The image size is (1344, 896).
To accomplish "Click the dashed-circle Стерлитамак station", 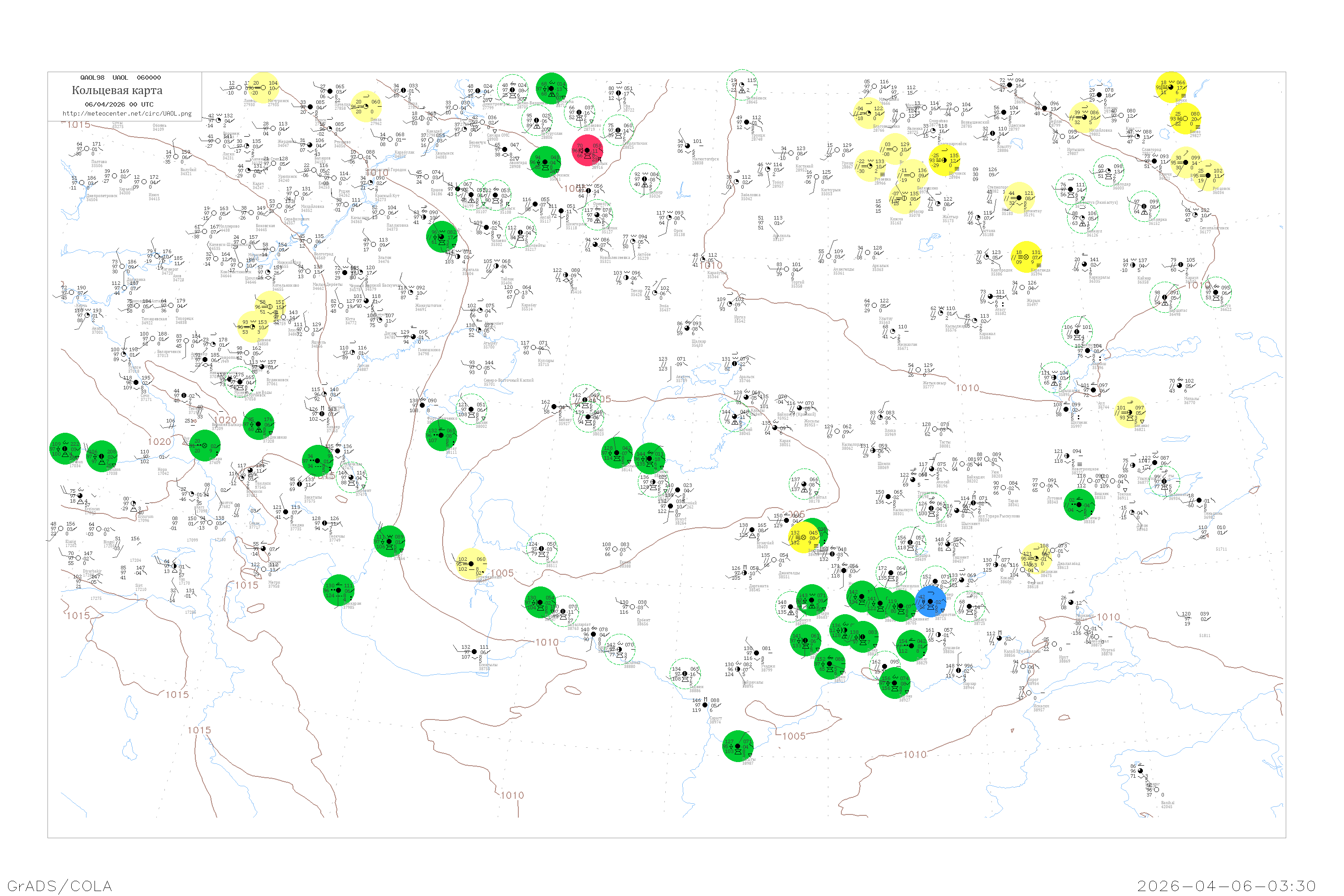I will coord(618,130).
